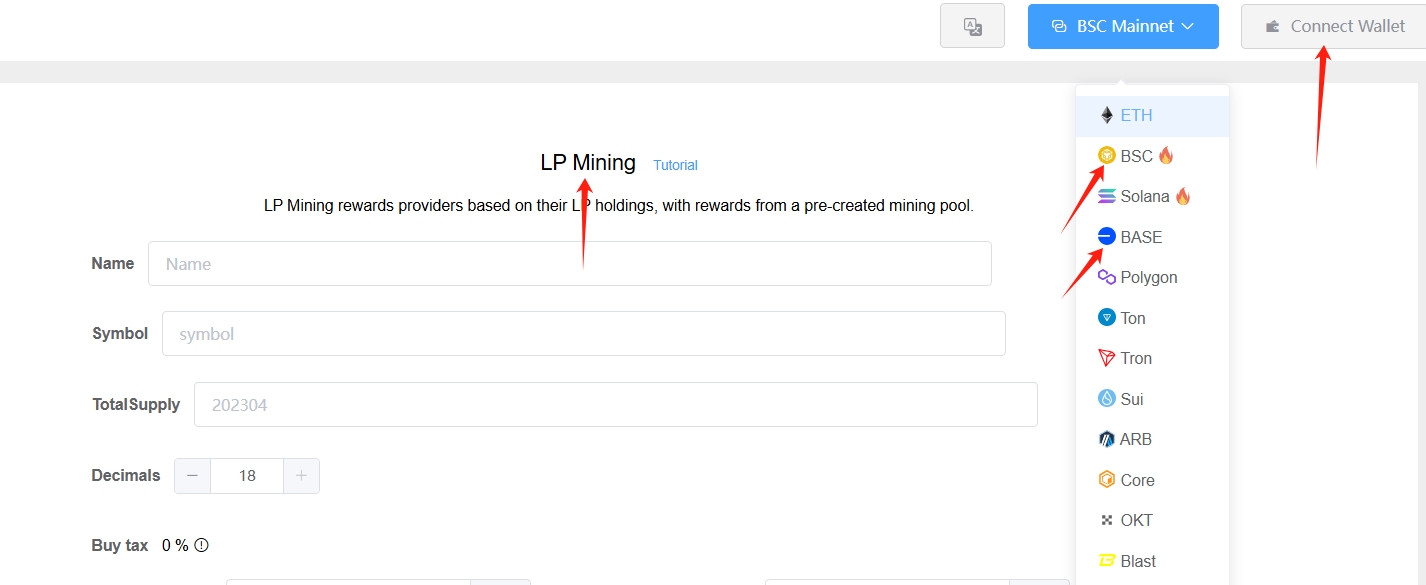Image resolution: width=1426 pixels, height=585 pixels.
Task: Select the Solana network icon
Action: (1106, 196)
